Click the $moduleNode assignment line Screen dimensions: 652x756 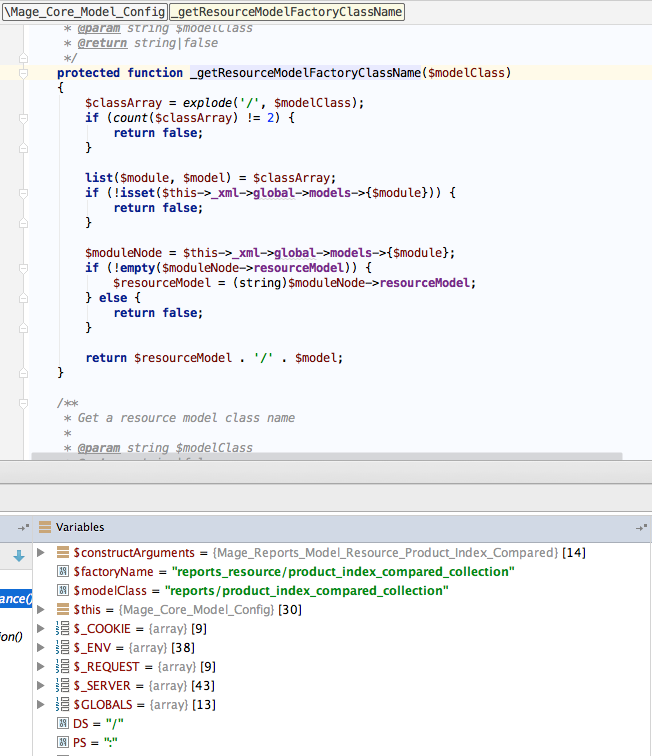(x=270, y=253)
